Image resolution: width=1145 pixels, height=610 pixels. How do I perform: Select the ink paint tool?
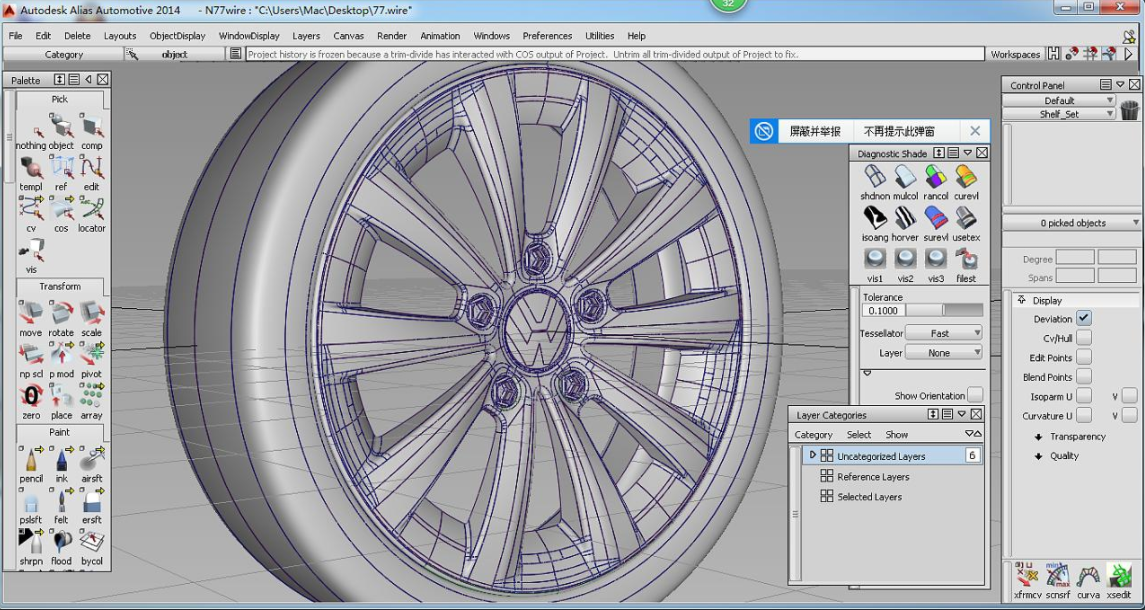[x=61, y=465]
